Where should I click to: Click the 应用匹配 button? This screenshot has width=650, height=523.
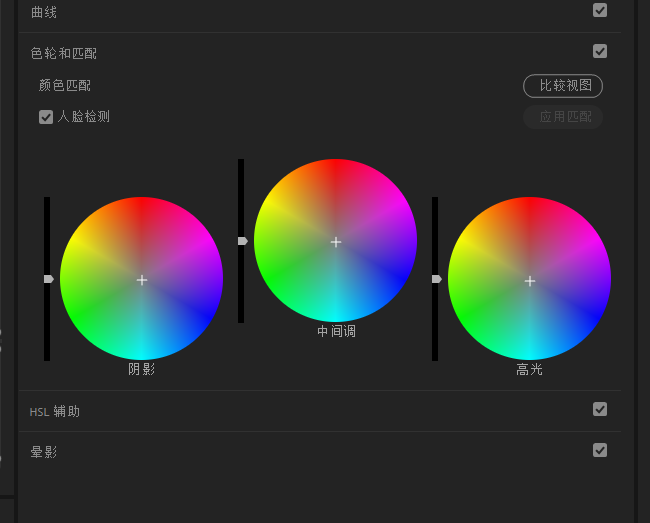click(564, 117)
